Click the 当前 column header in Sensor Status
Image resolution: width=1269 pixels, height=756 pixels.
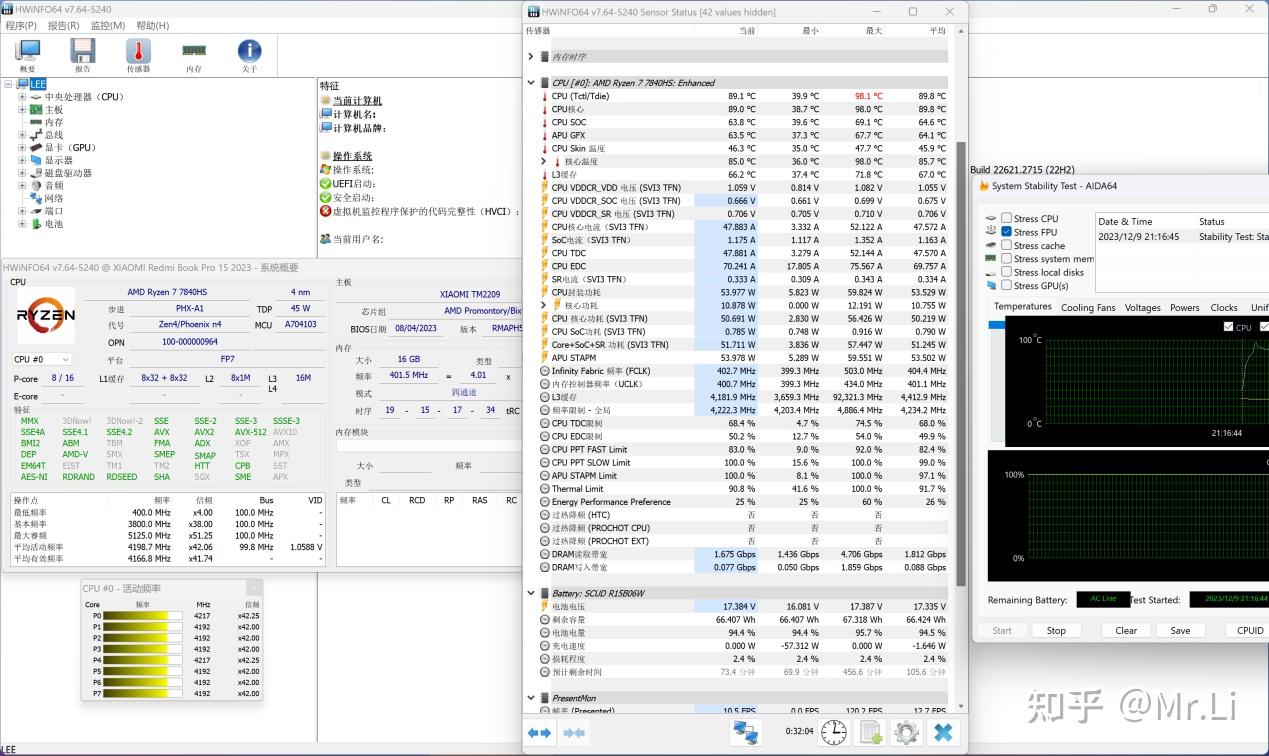tap(747, 31)
